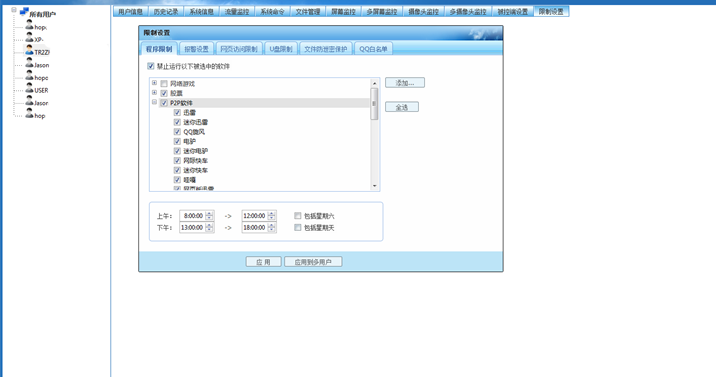Click the software list scrollbar up arrow
The image size is (716, 377).
pyautogui.click(x=374, y=83)
